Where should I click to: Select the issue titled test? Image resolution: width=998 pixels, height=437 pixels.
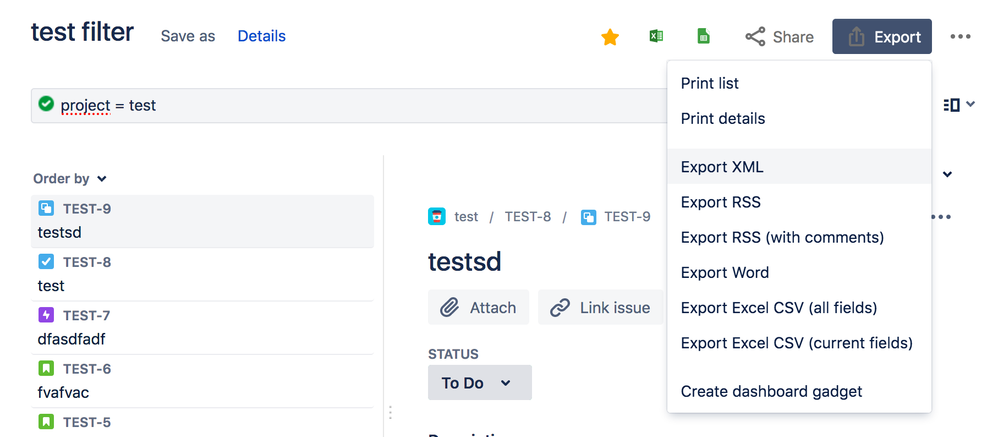[x=202, y=274]
